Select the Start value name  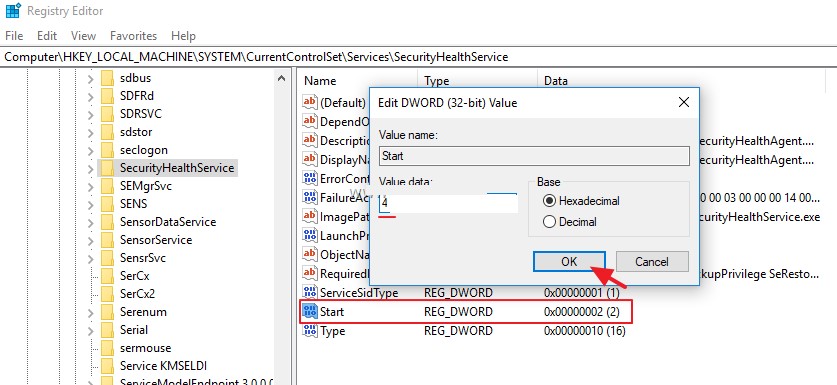pos(332,312)
